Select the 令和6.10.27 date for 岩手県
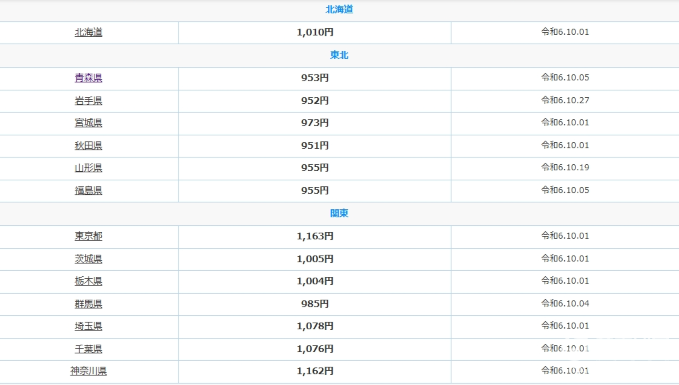 point(565,100)
